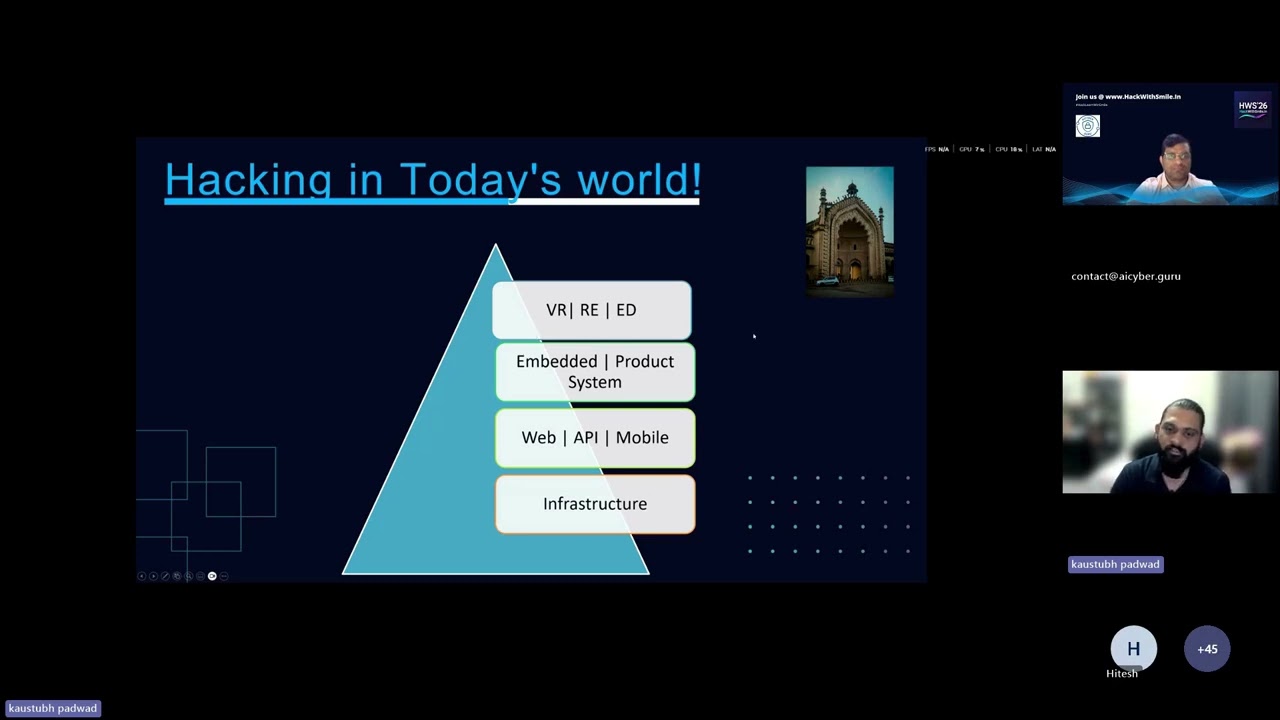Image resolution: width=1280 pixels, height=720 pixels.
Task: Activate the slideshow zoom magnifier icon
Action: 189,576
